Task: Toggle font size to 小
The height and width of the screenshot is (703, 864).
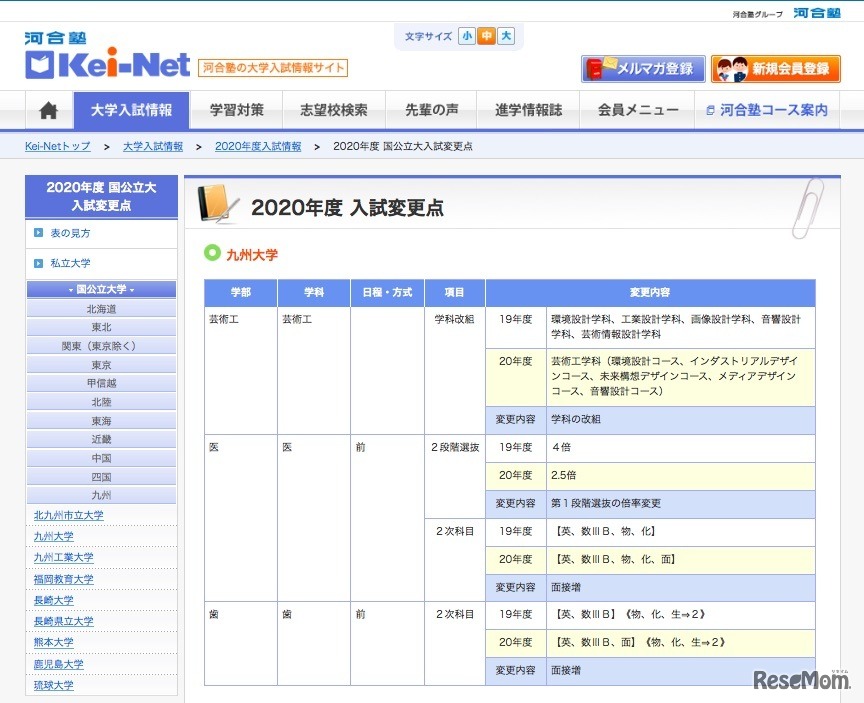Action: tap(466, 35)
